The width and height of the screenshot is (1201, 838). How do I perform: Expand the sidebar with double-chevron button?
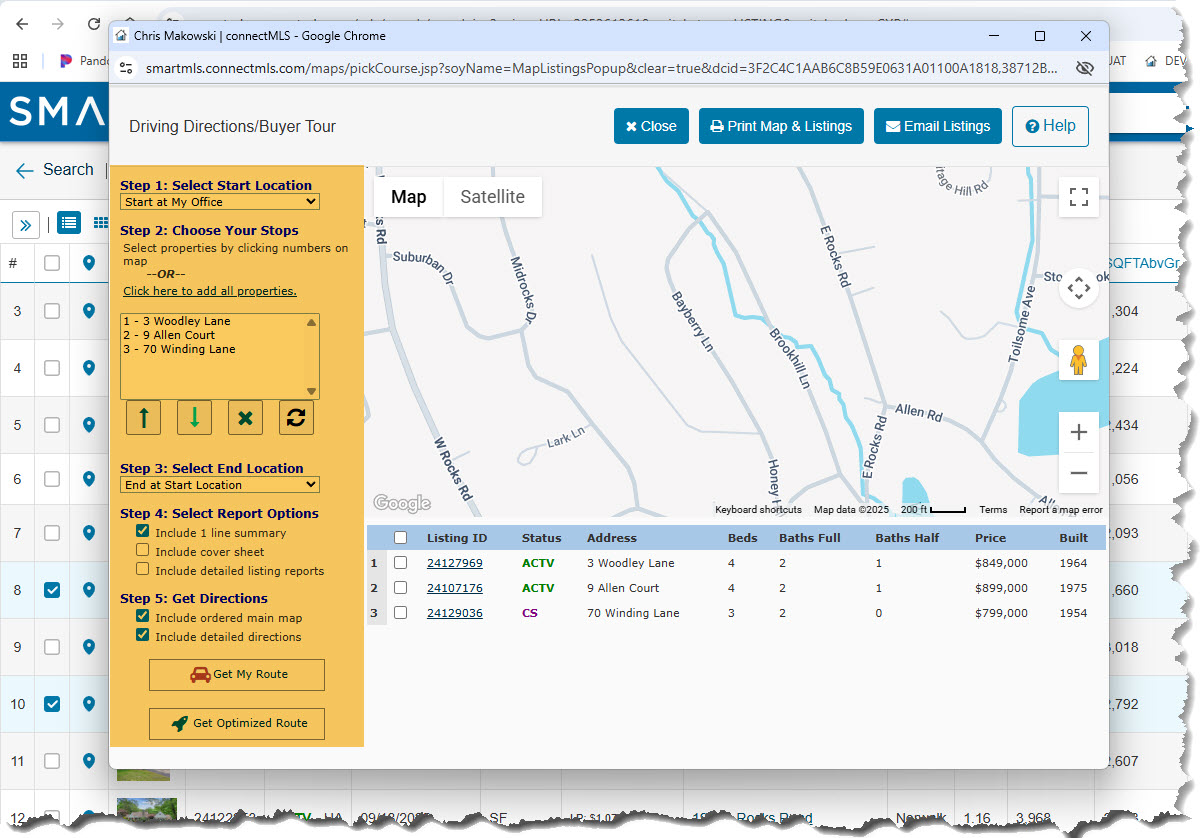(x=26, y=224)
